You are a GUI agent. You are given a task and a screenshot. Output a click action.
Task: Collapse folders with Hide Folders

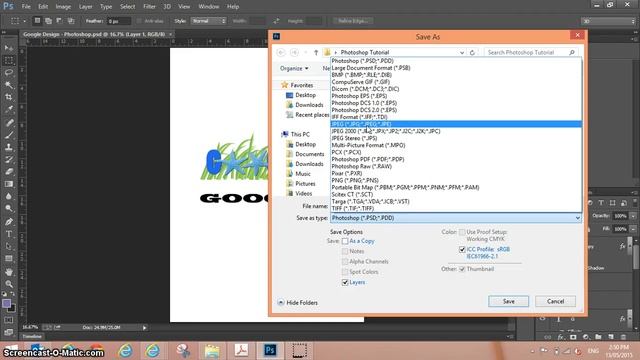pos(298,302)
